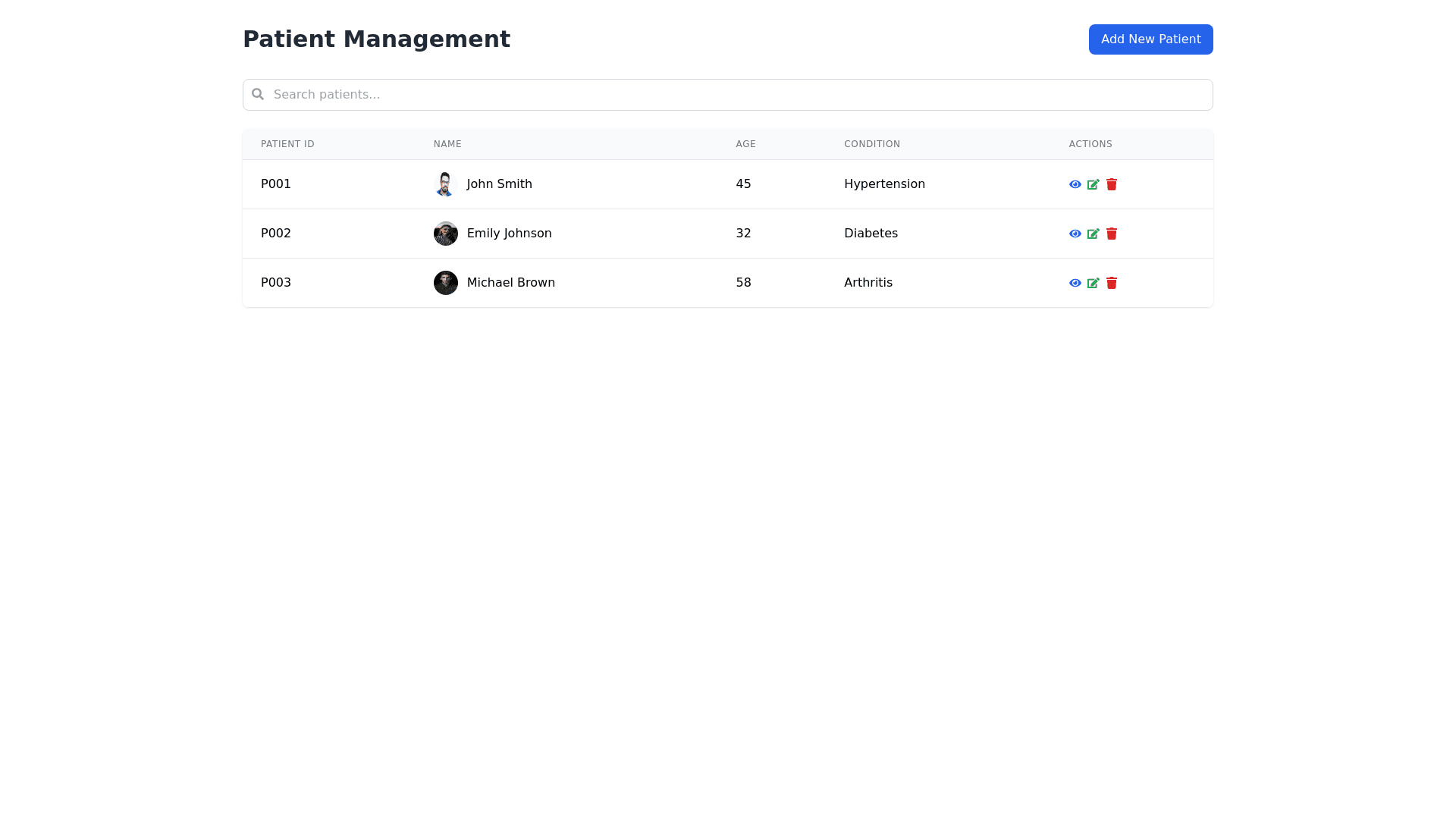This screenshot has width=1456, height=819.
Task: Click the Name column header
Action: 447,144
